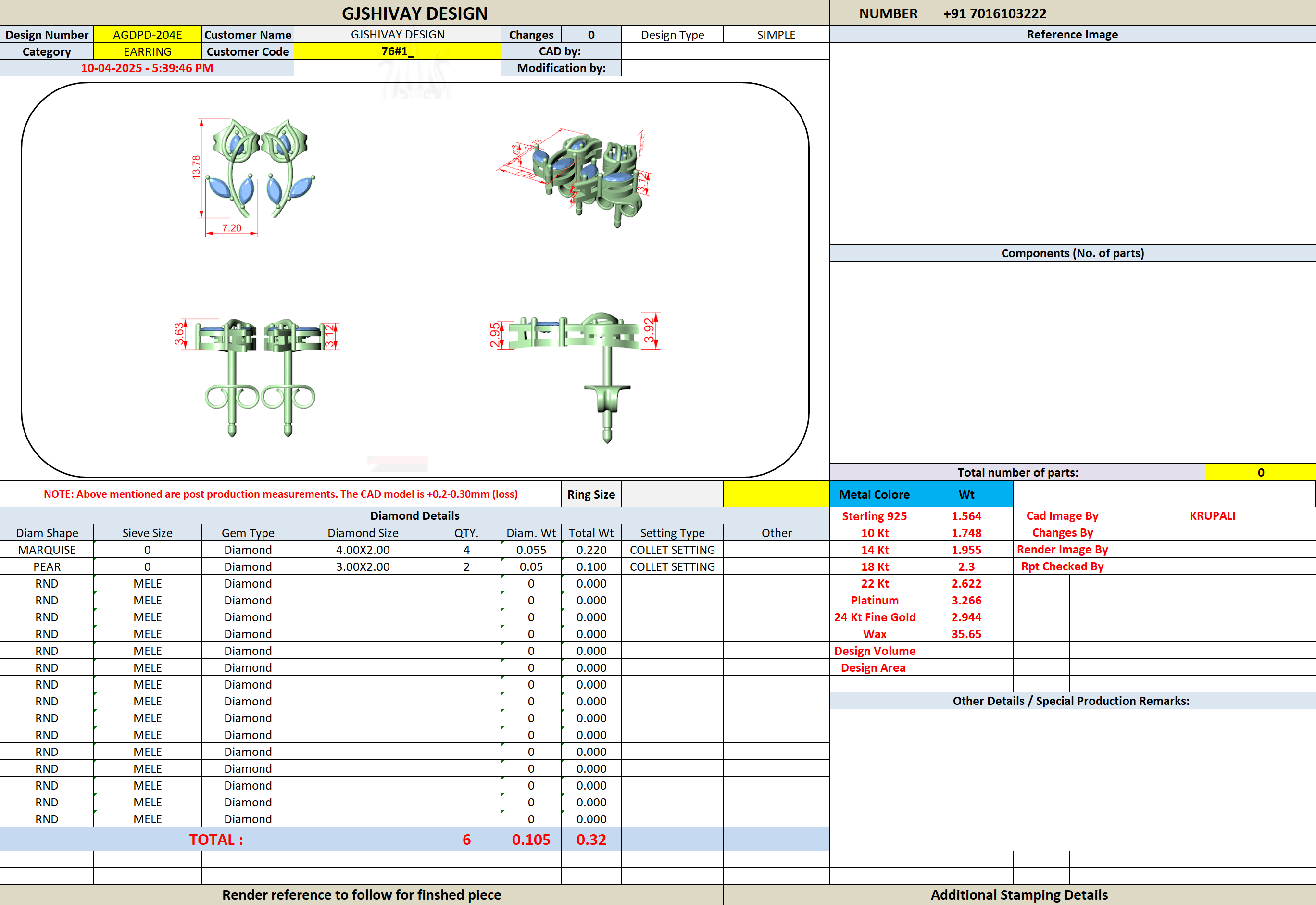Screen dimensions: 1316x905
Task: Select the Reference Image header
Action: [x=1072, y=35]
